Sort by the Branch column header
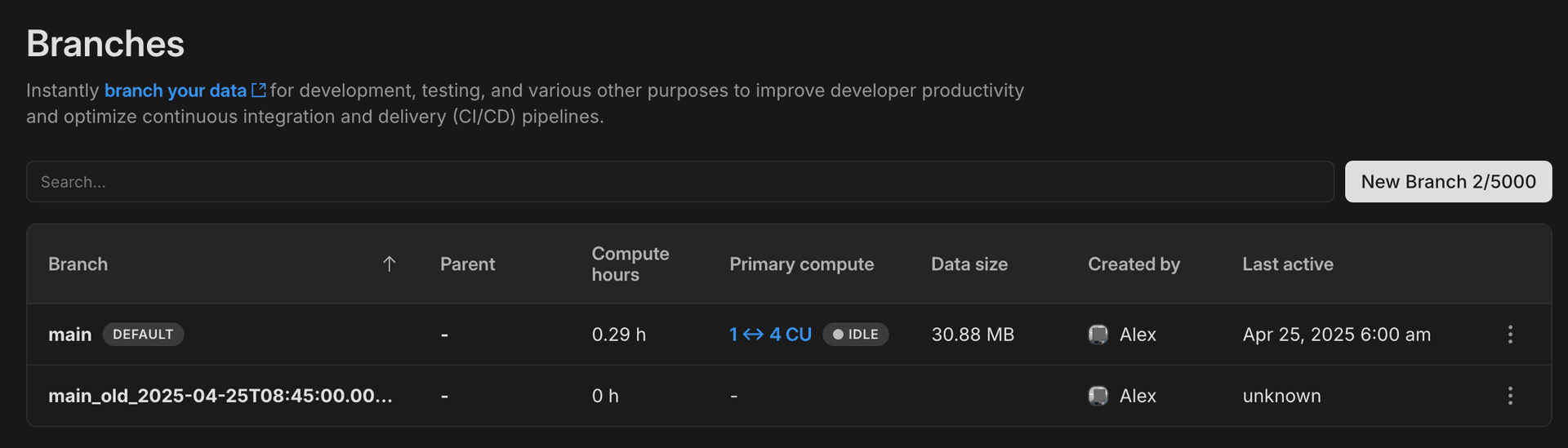 tap(78, 264)
